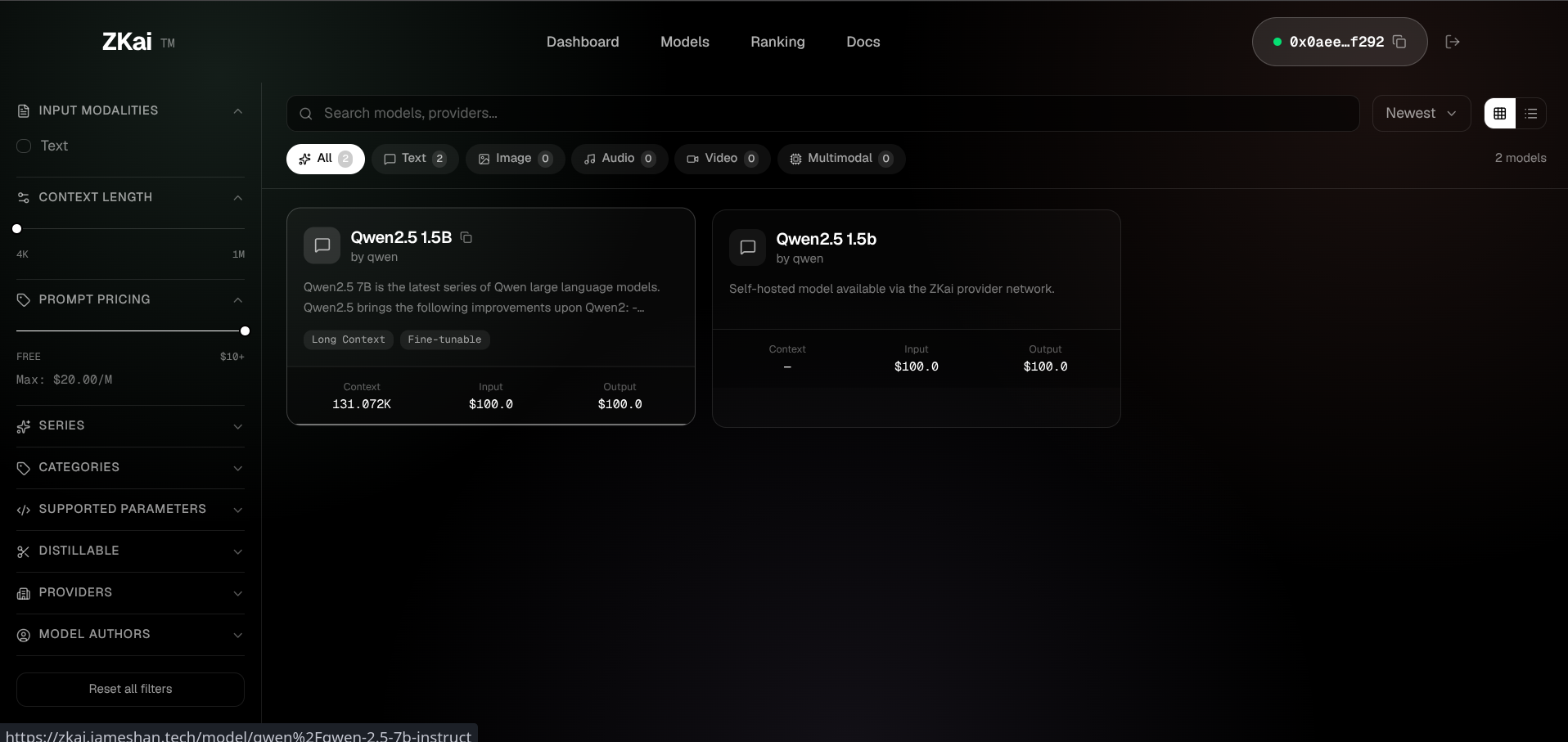Open the Qwen2.5 1.5B model title
This screenshot has height=742, width=1568.
coord(401,237)
